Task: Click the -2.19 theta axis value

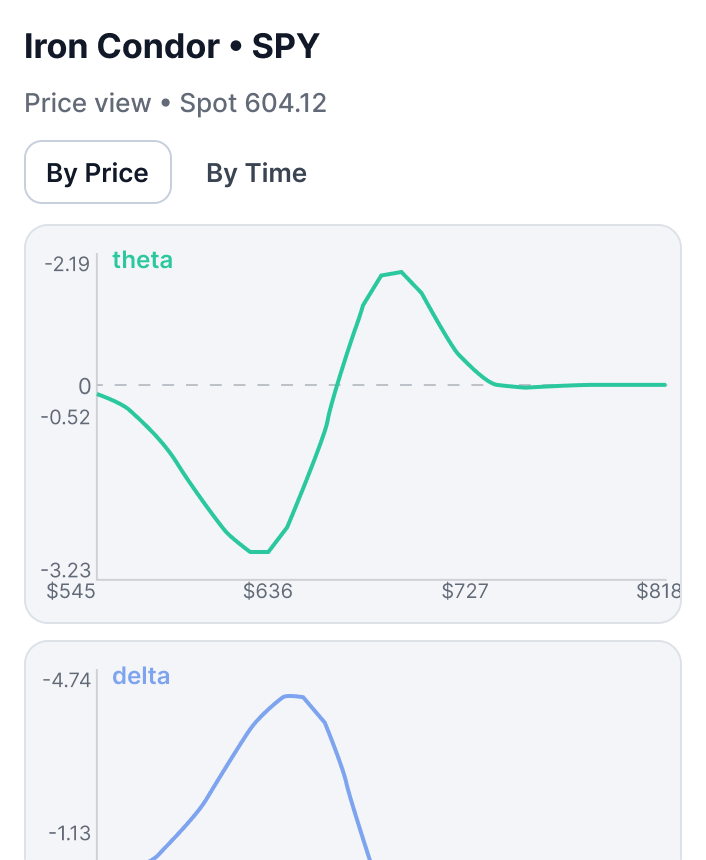Action: click(67, 264)
